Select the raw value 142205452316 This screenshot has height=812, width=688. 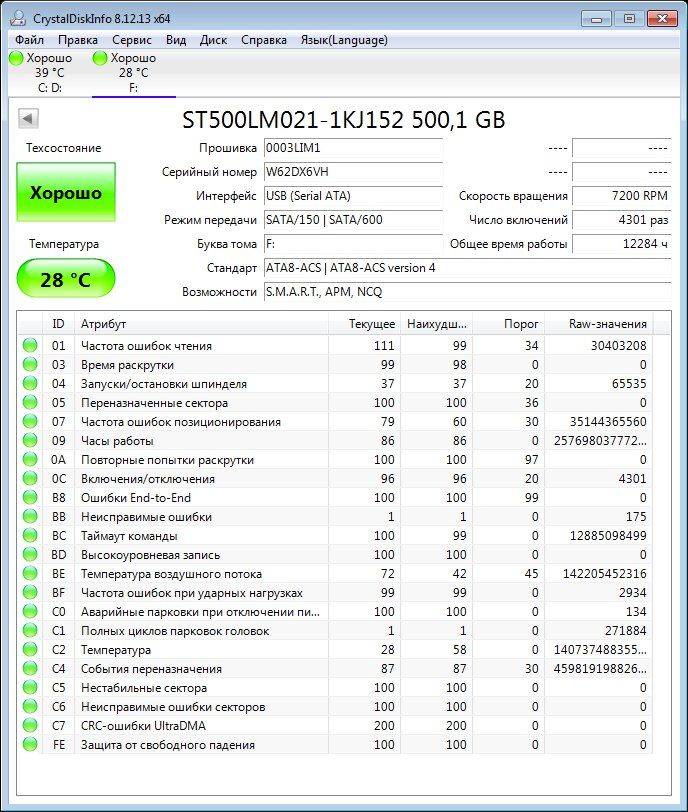(x=605, y=574)
